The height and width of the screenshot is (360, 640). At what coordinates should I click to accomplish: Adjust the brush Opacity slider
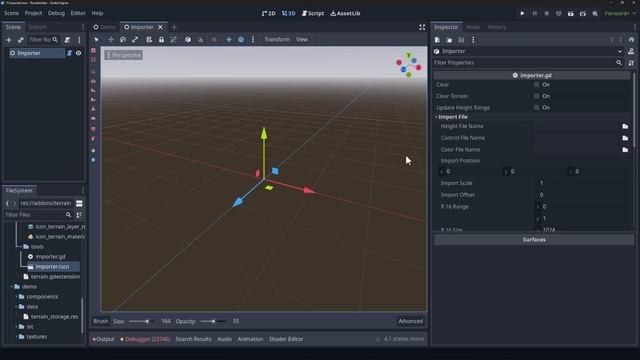[213, 321]
